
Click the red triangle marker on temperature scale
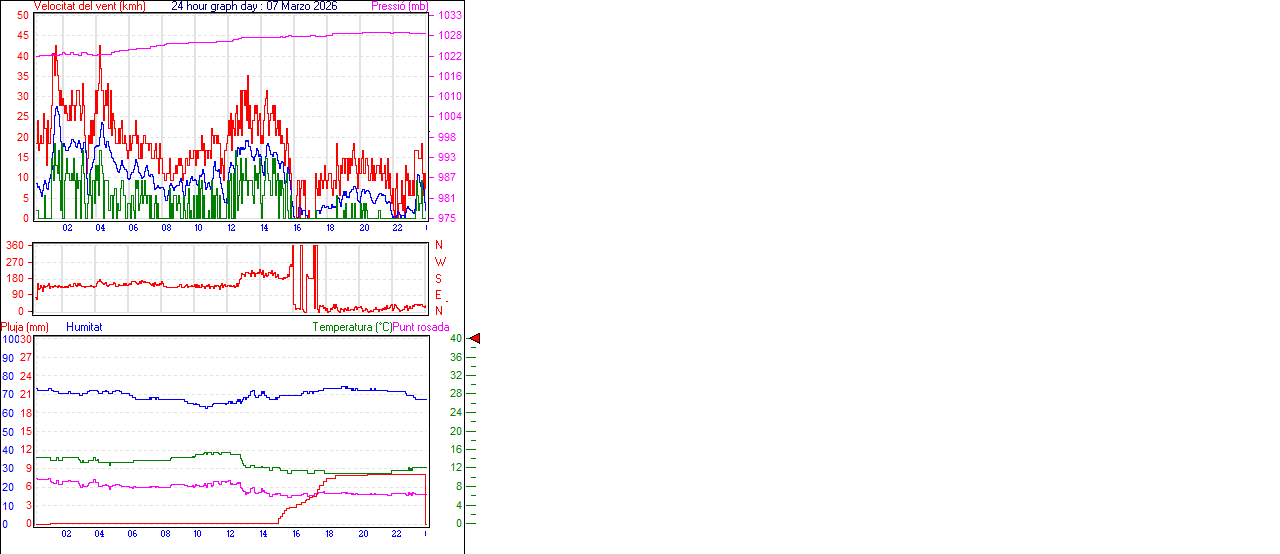pos(475,339)
